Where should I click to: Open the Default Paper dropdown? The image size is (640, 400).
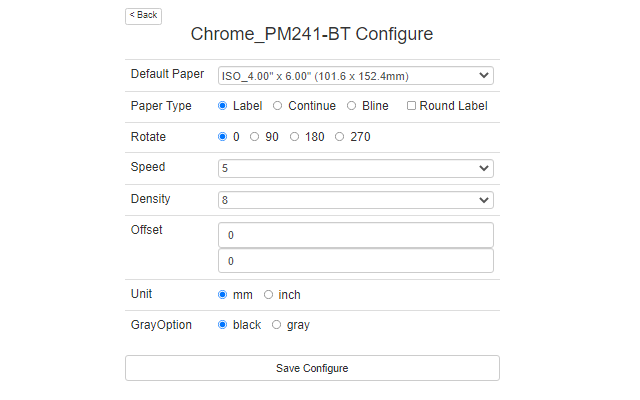(x=355, y=76)
